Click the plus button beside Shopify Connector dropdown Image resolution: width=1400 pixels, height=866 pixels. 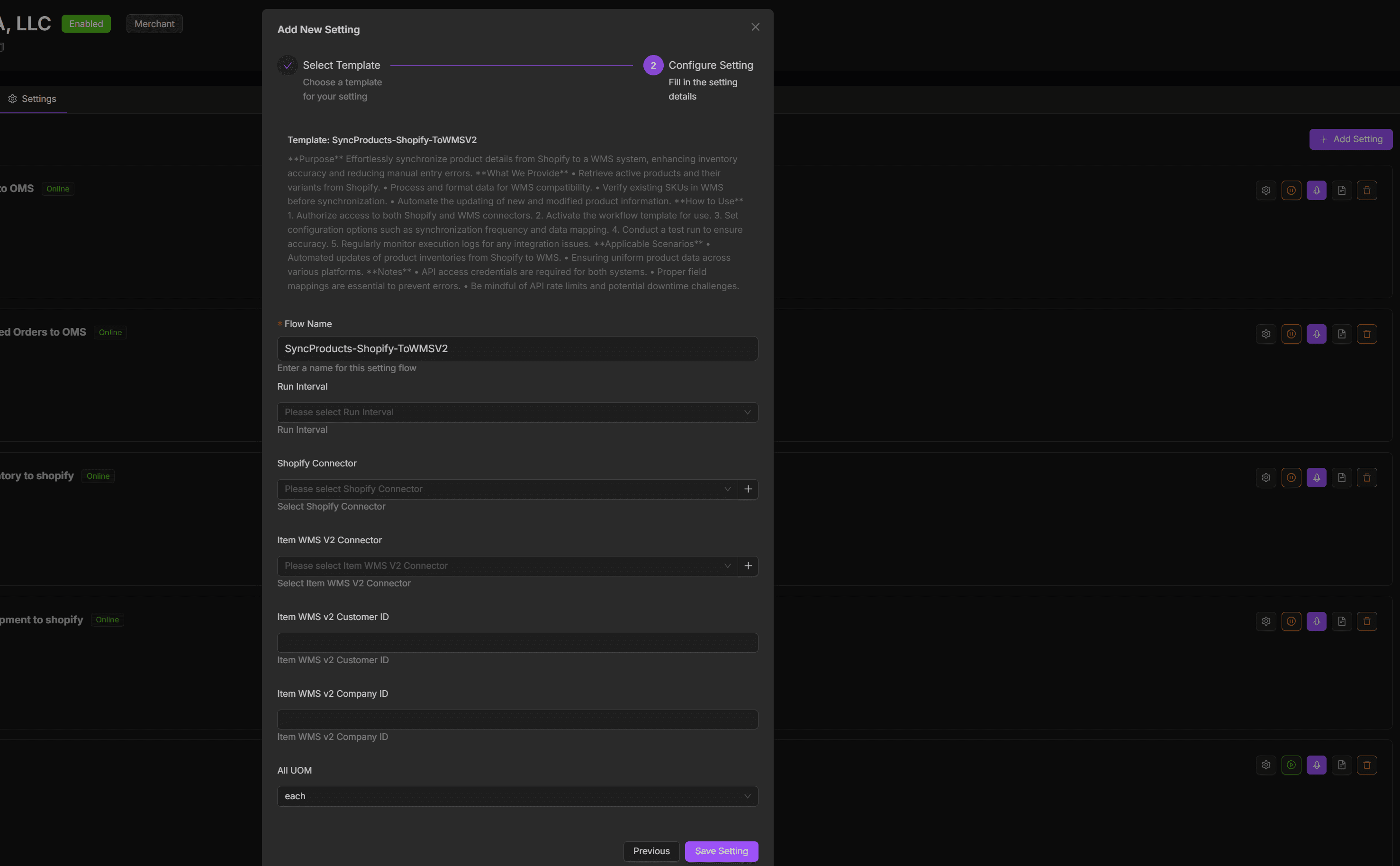point(748,489)
